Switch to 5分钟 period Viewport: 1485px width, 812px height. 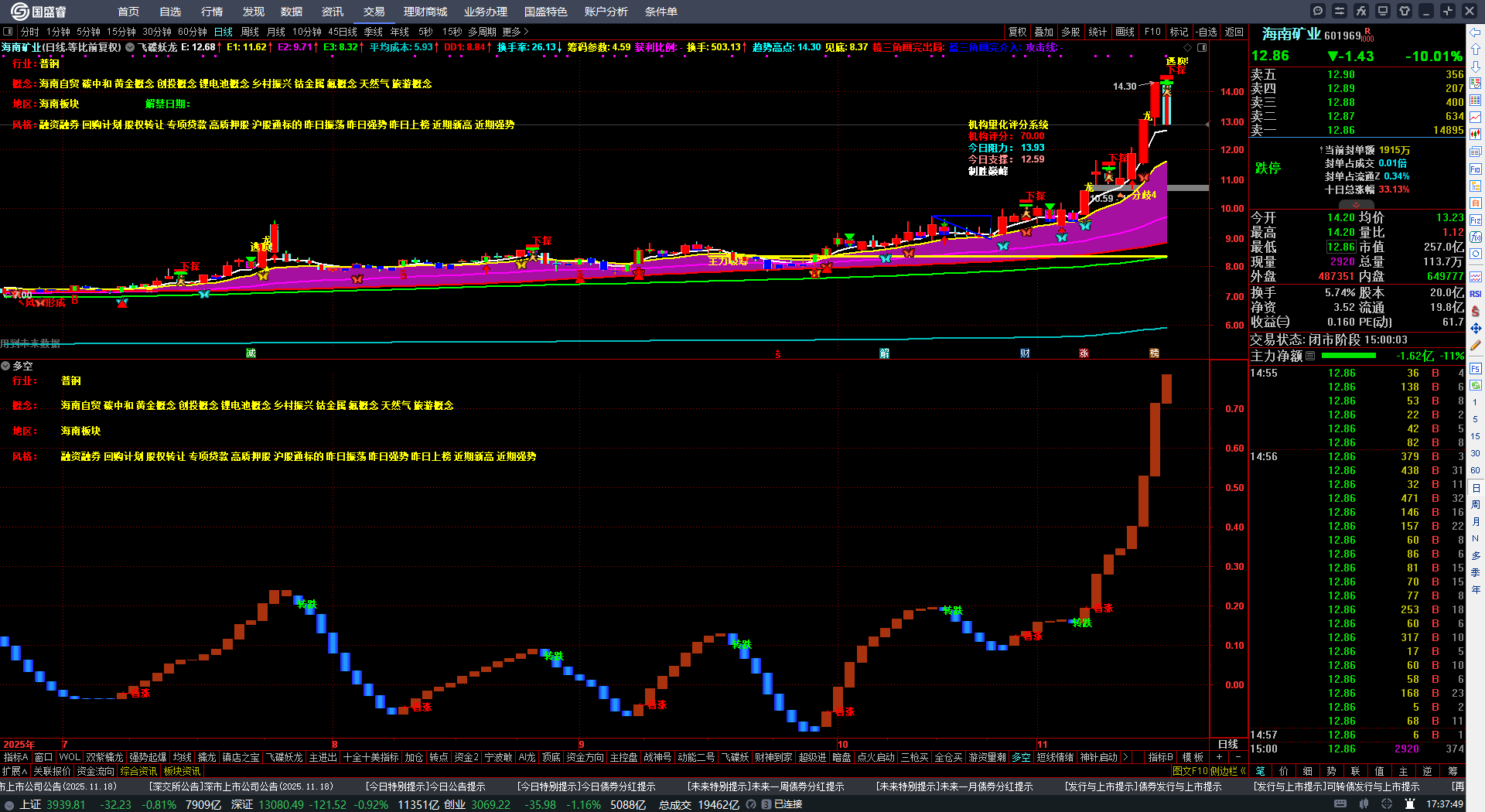[x=88, y=32]
